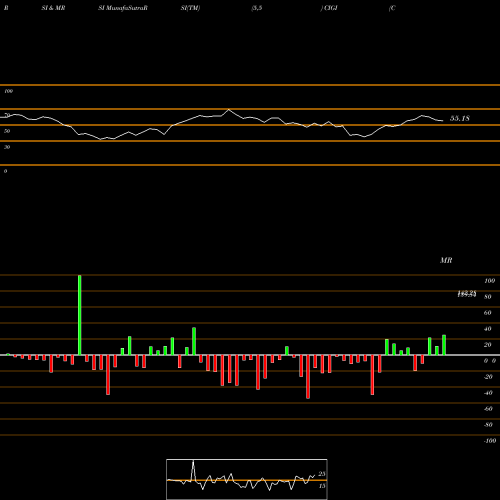Open the mini chart thumbnail at the bottom

[247, 479]
